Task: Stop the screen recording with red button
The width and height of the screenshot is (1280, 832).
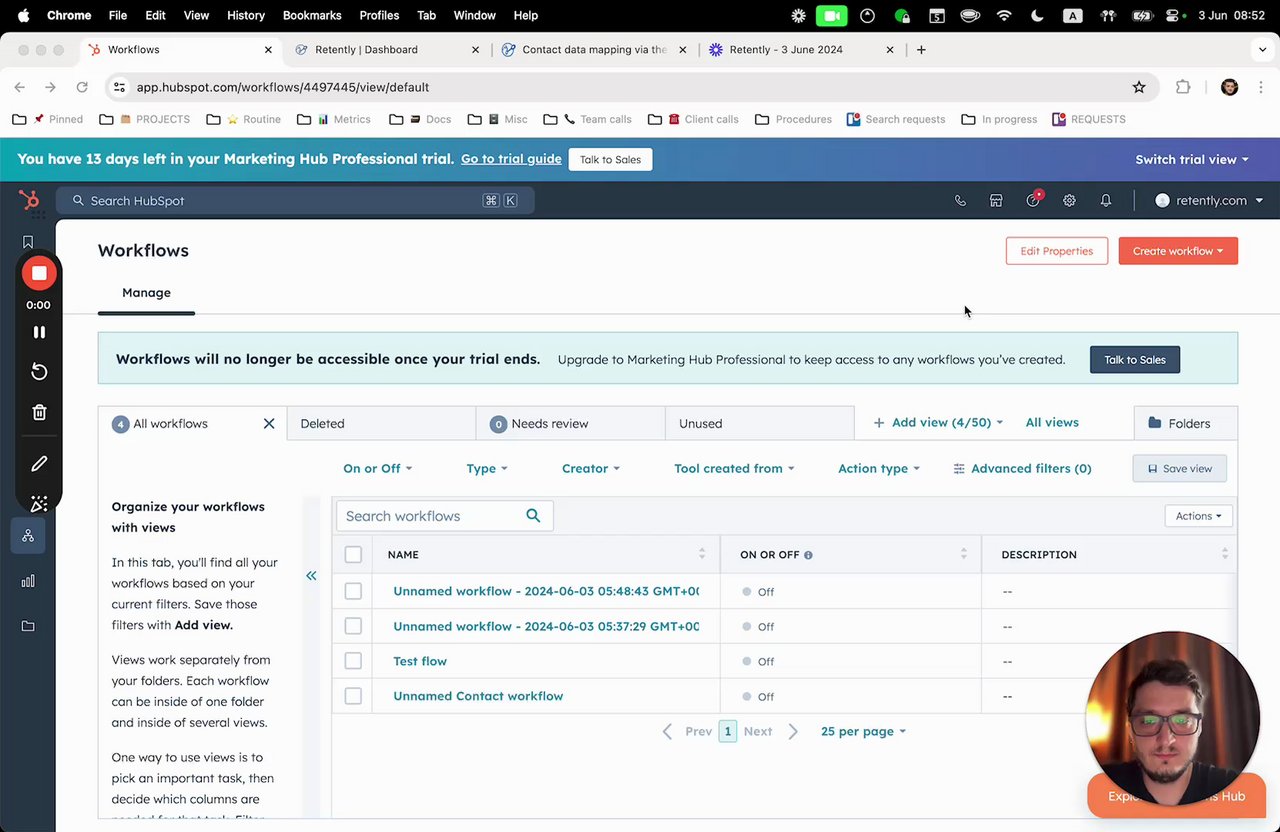Action: coord(39,273)
